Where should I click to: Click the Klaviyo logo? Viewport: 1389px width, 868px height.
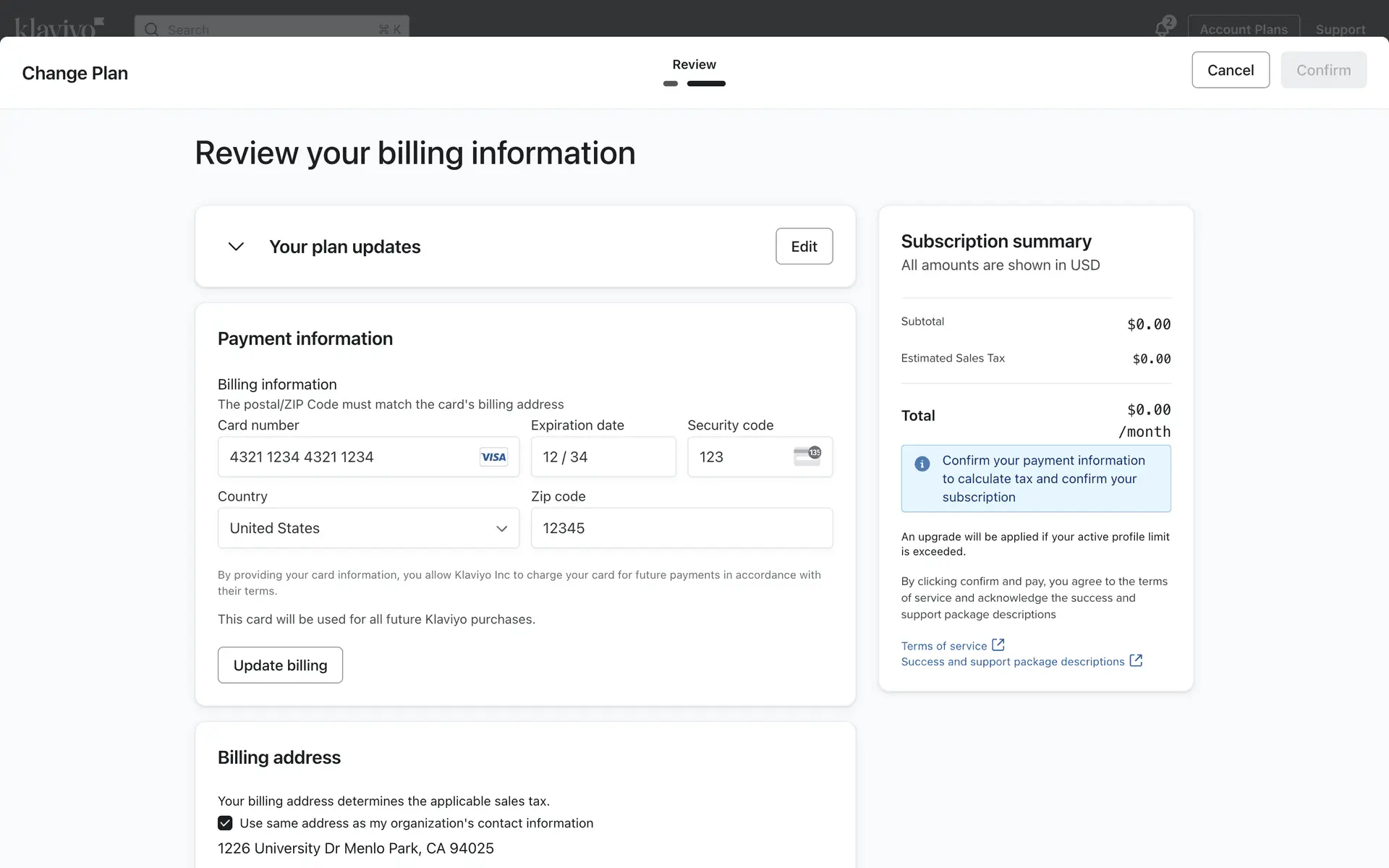pyautogui.click(x=59, y=28)
